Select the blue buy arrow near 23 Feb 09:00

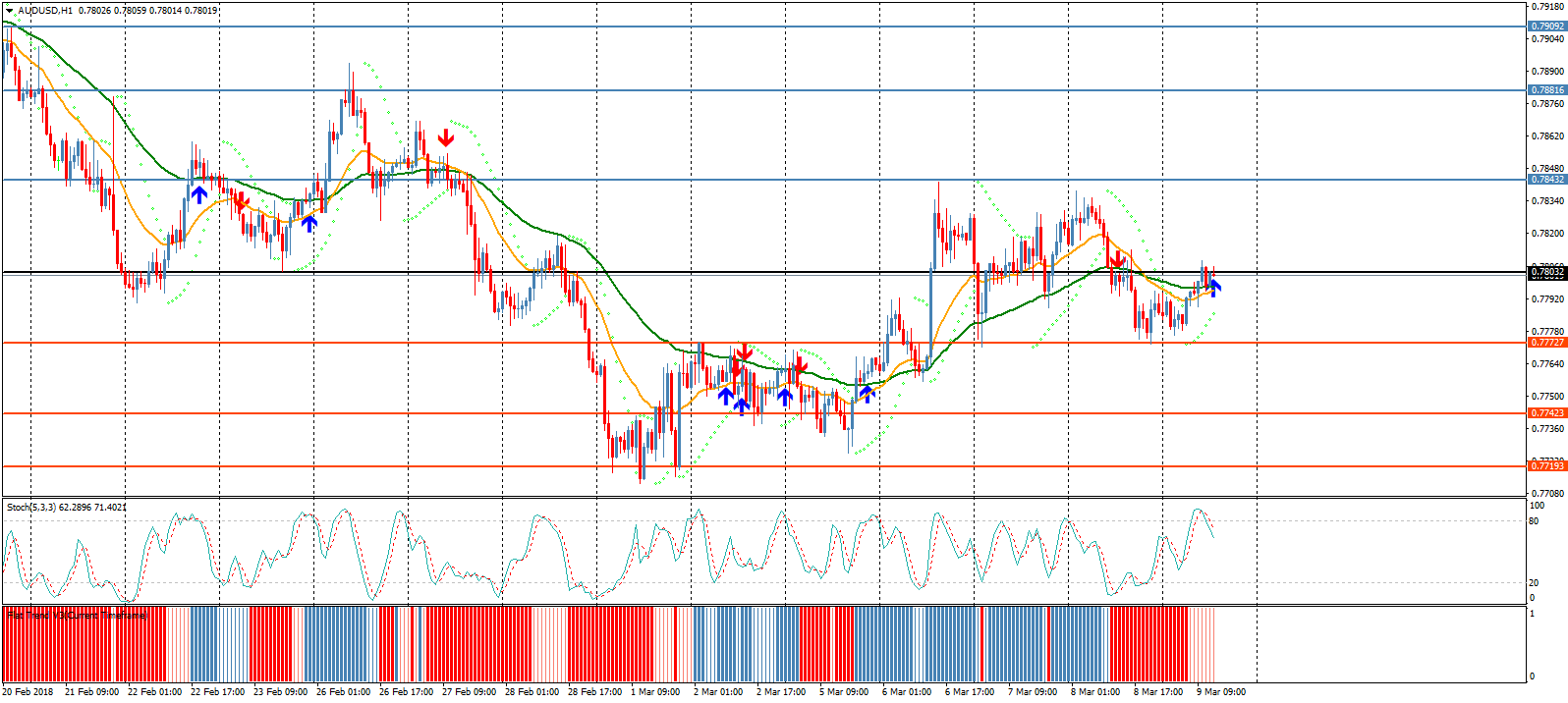[x=309, y=224]
